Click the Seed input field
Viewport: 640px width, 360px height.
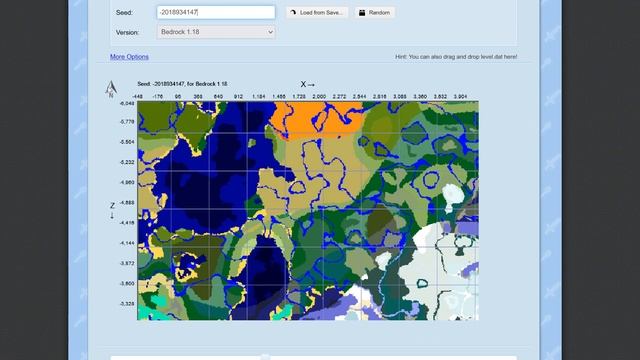click(216, 12)
